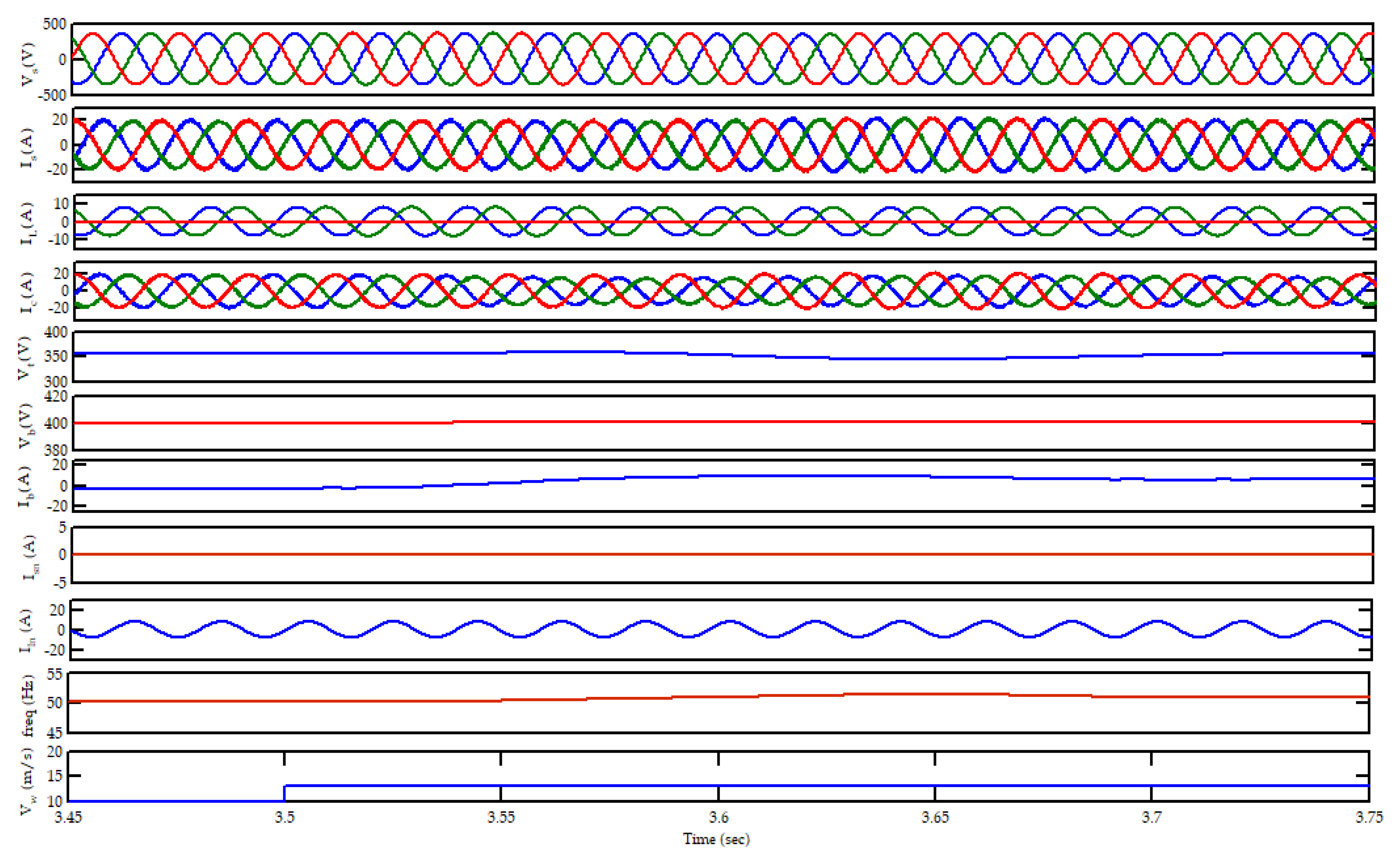Click the 3.7 time axis tick label
The image size is (1400, 856).
(1152, 817)
